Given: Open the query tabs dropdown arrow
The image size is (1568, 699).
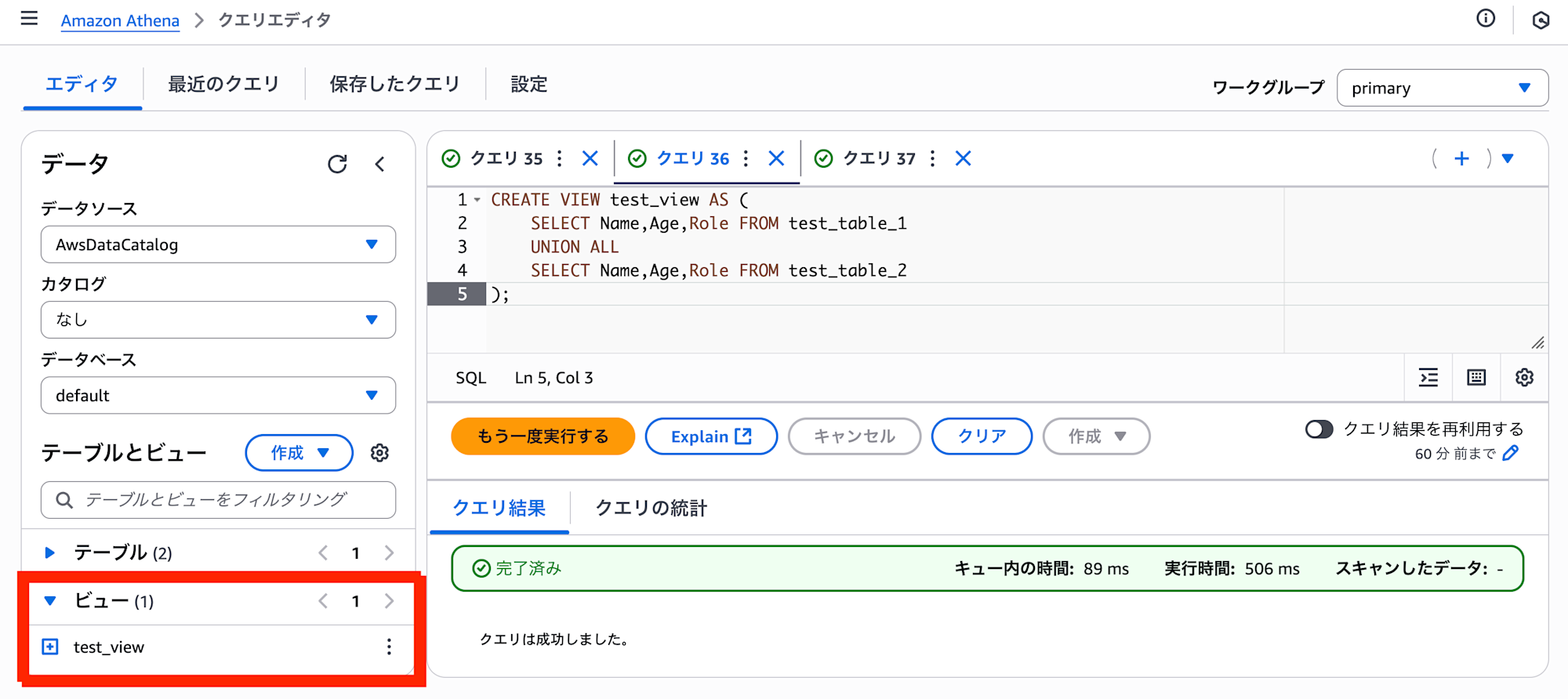Looking at the screenshot, I should [x=1508, y=158].
